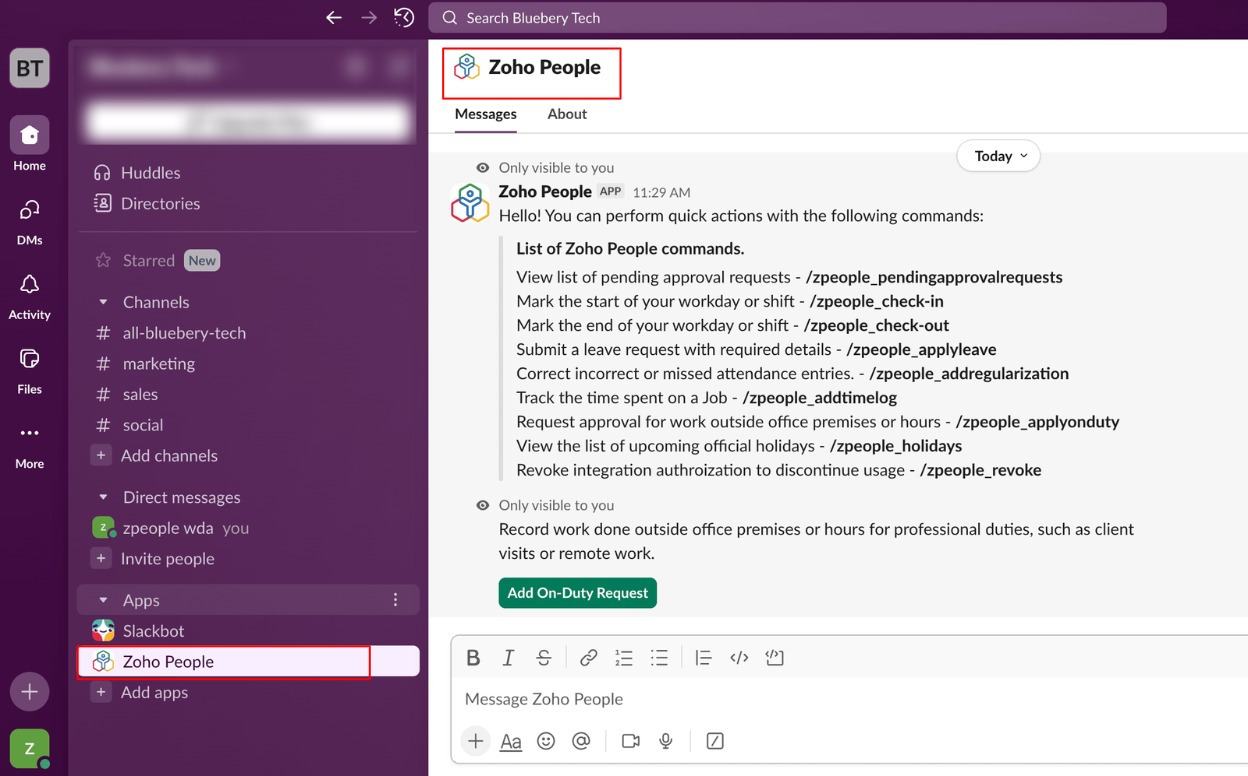Image resolution: width=1248 pixels, height=776 pixels.
Task: Open the emoji picker
Action: tap(546, 741)
